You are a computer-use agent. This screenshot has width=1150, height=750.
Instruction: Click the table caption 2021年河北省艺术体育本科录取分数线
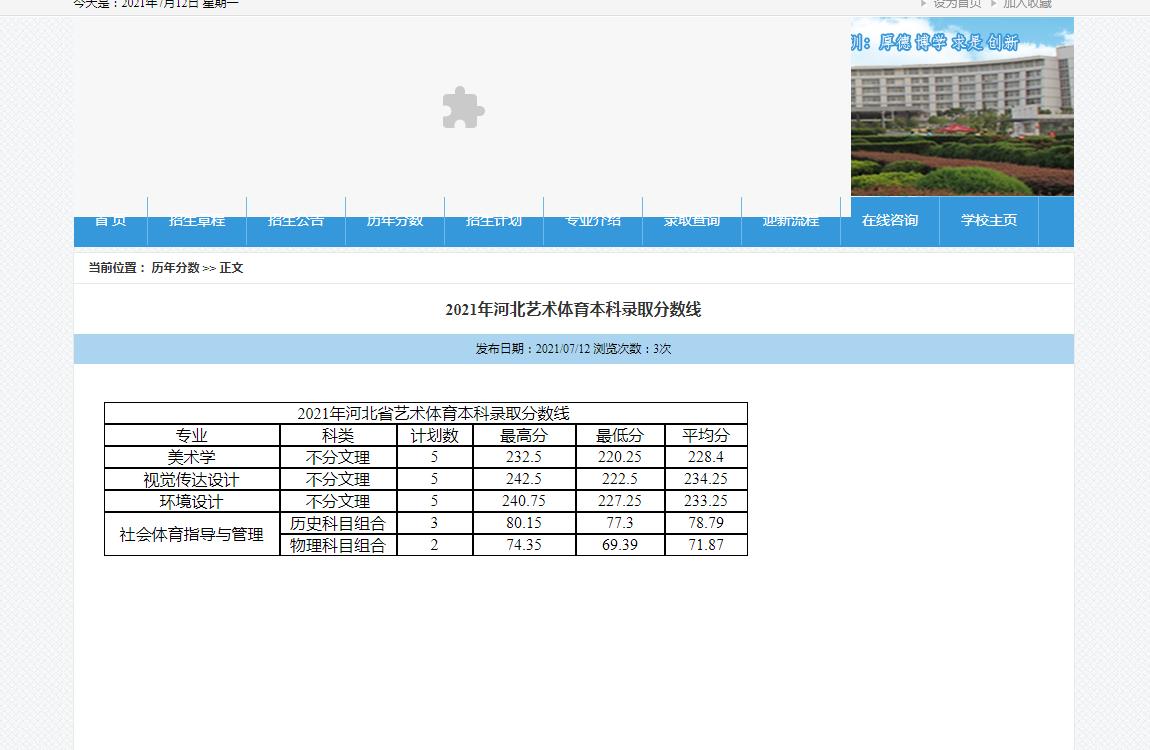426,413
